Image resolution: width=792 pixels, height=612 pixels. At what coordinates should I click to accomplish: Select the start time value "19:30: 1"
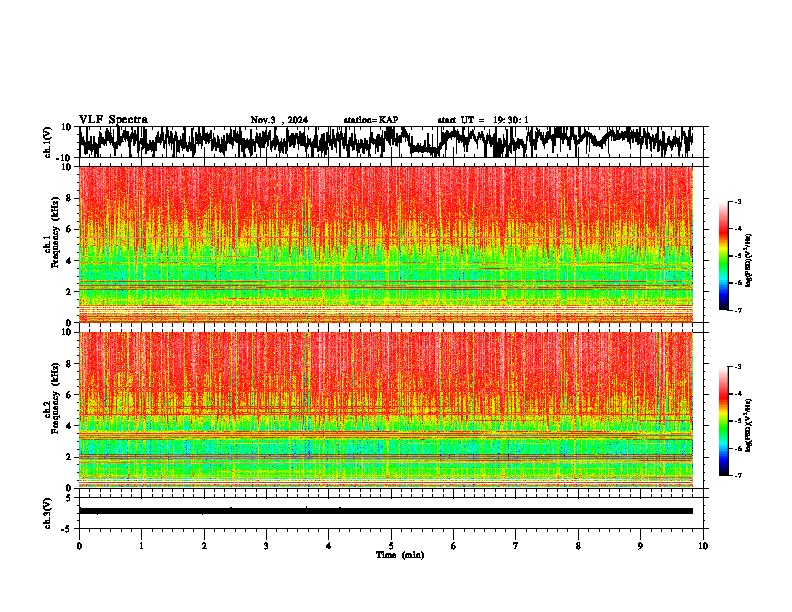tap(511, 120)
